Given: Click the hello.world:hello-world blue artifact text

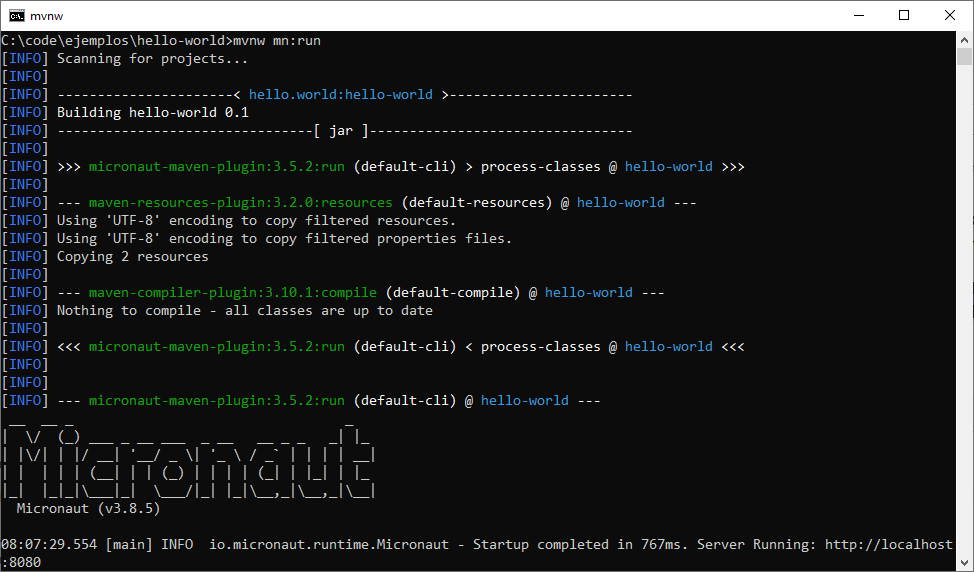Looking at the screenshot, I should click(340, 94).
